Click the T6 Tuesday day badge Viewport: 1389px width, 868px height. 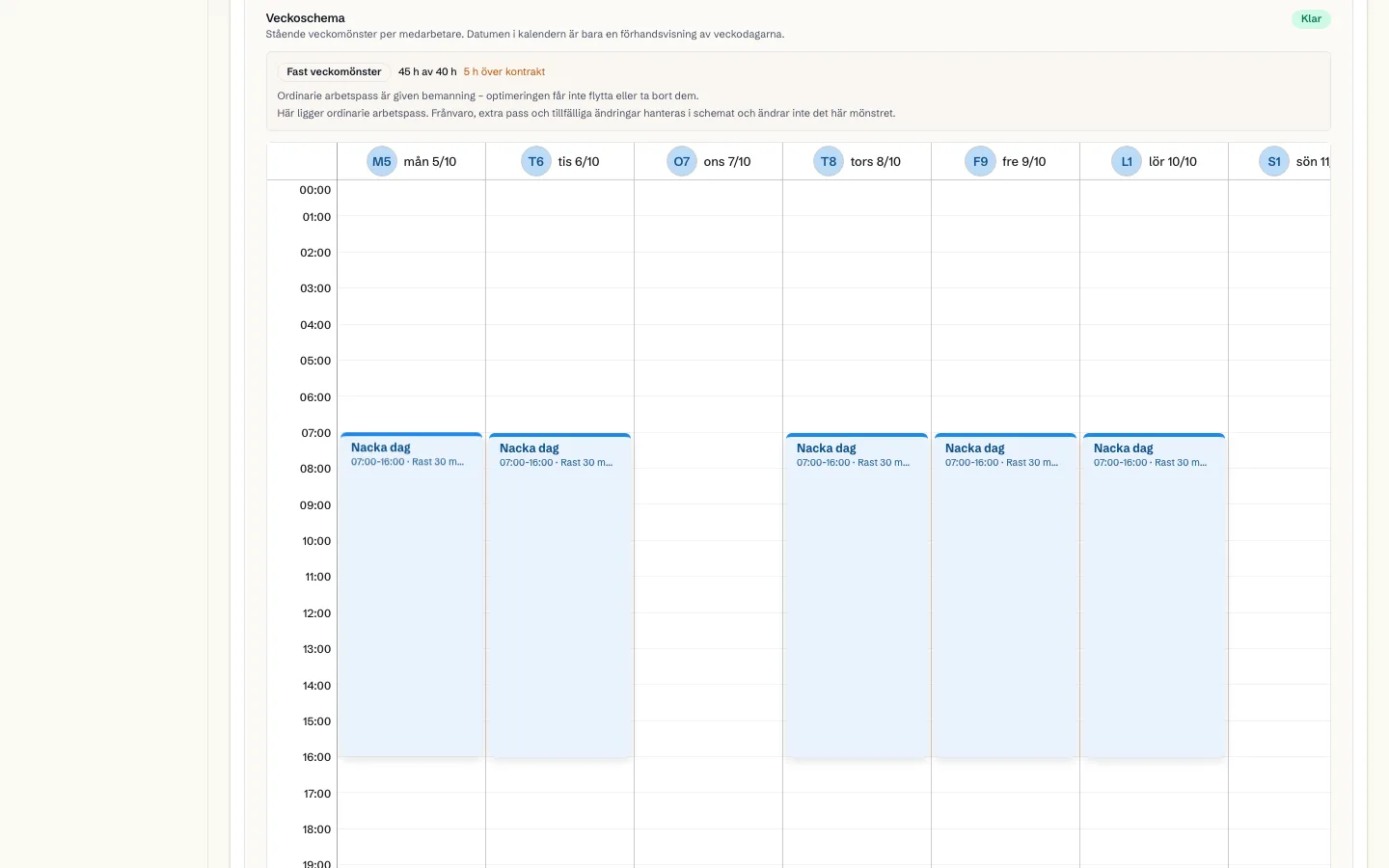pyautogui.click(x=536, y=161)
